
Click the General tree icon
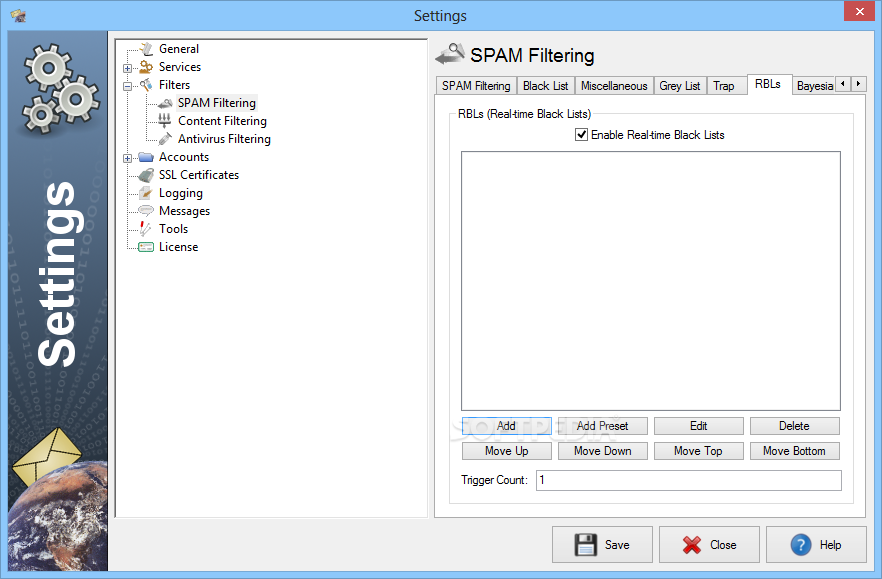coord(146,49)
